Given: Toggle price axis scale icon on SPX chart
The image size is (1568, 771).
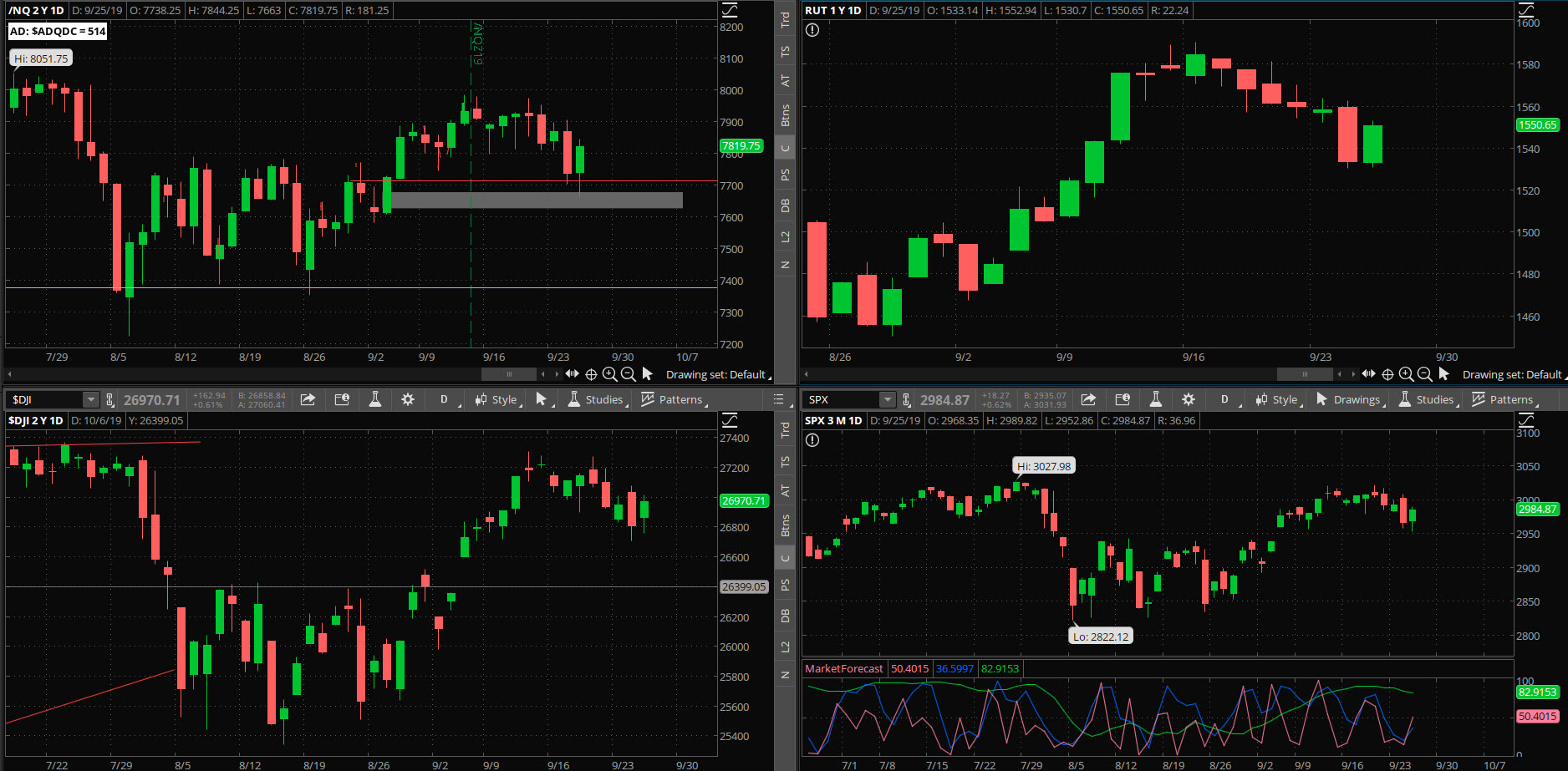Looking at the screenshot, I should tap(1526, 420).
